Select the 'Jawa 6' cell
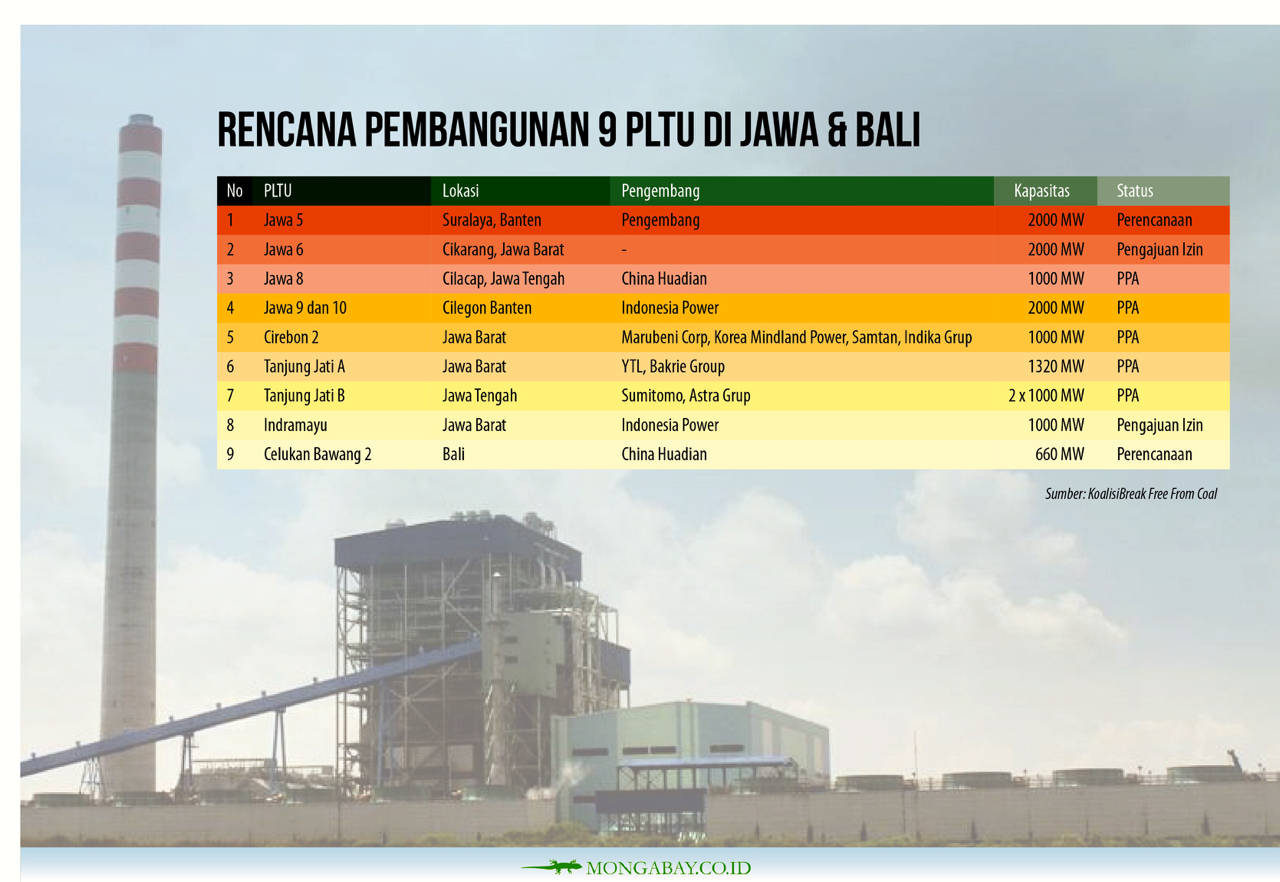 tap(283, 249)
